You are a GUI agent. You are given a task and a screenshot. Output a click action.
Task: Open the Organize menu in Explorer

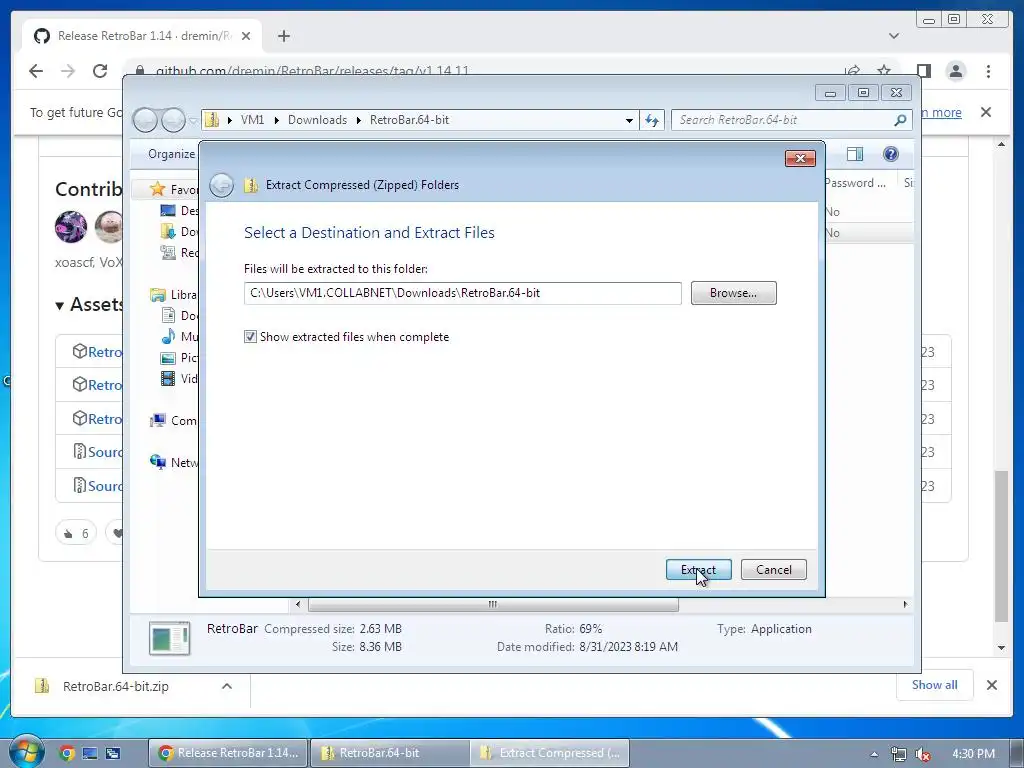171,154
